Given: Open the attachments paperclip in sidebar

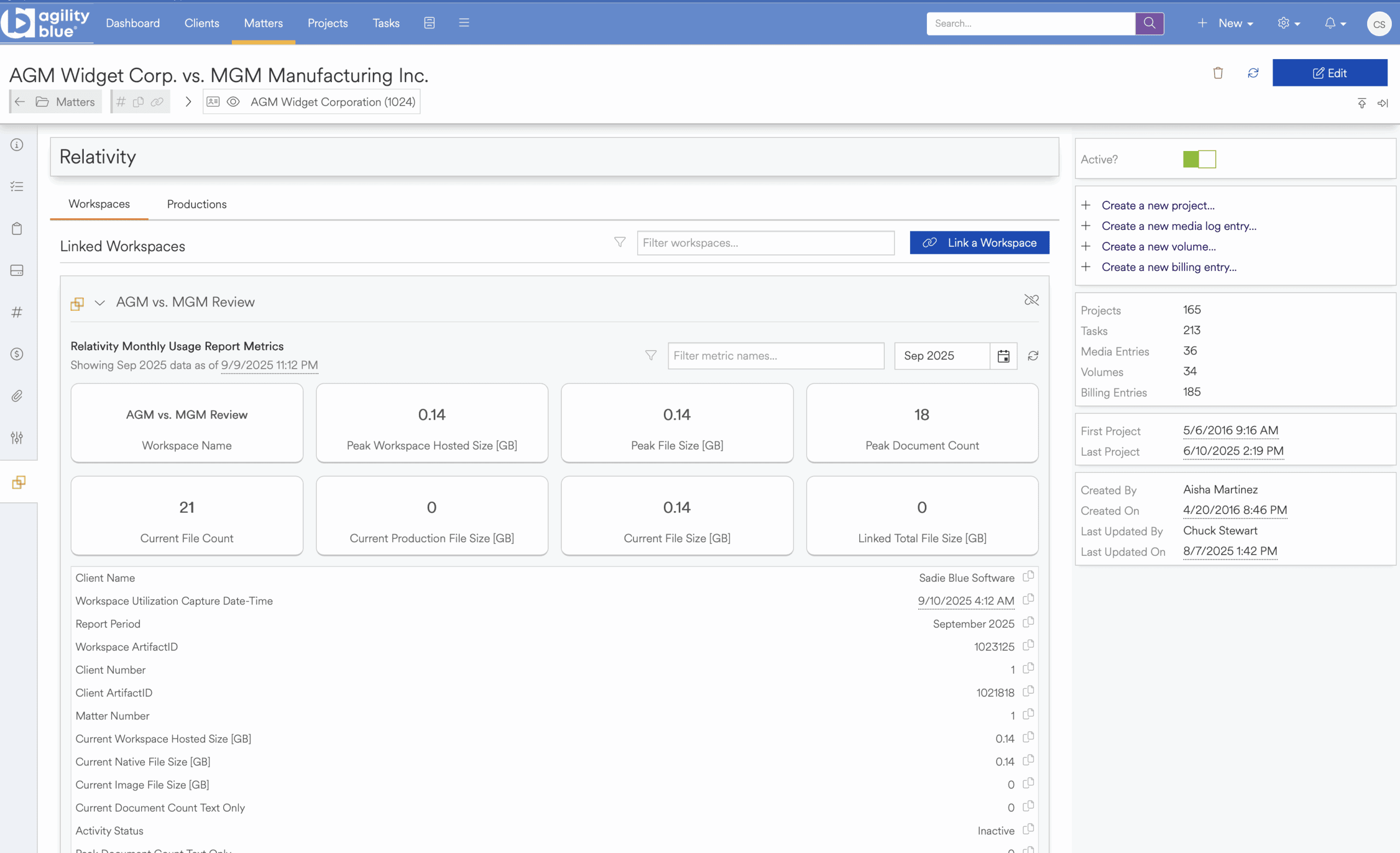Looking at the screenshot, I should (x=17, y=396).
